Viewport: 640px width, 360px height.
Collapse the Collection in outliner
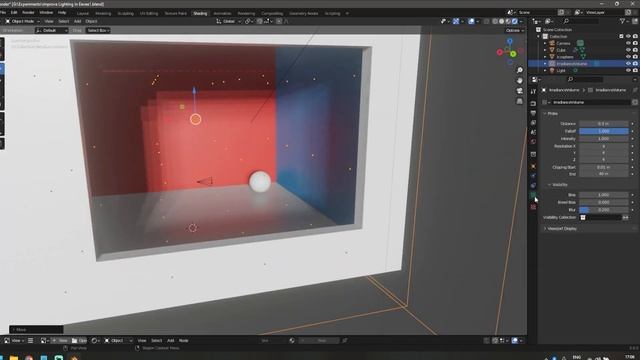(x=538, y=36)
